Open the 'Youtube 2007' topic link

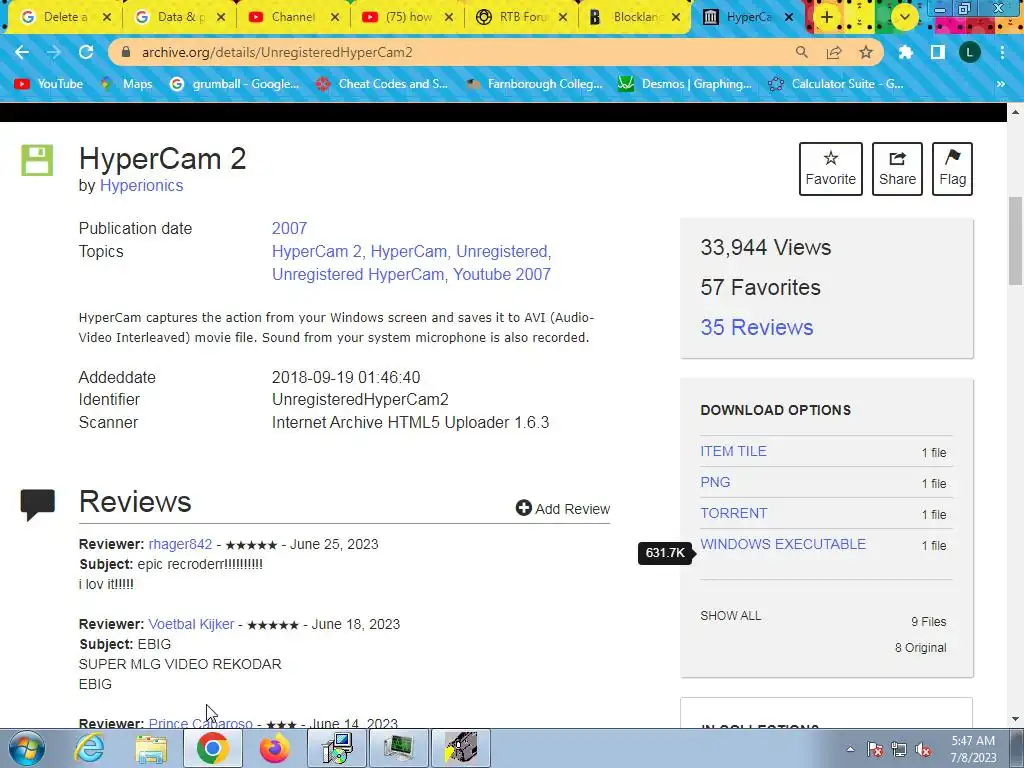click(502, 274)
